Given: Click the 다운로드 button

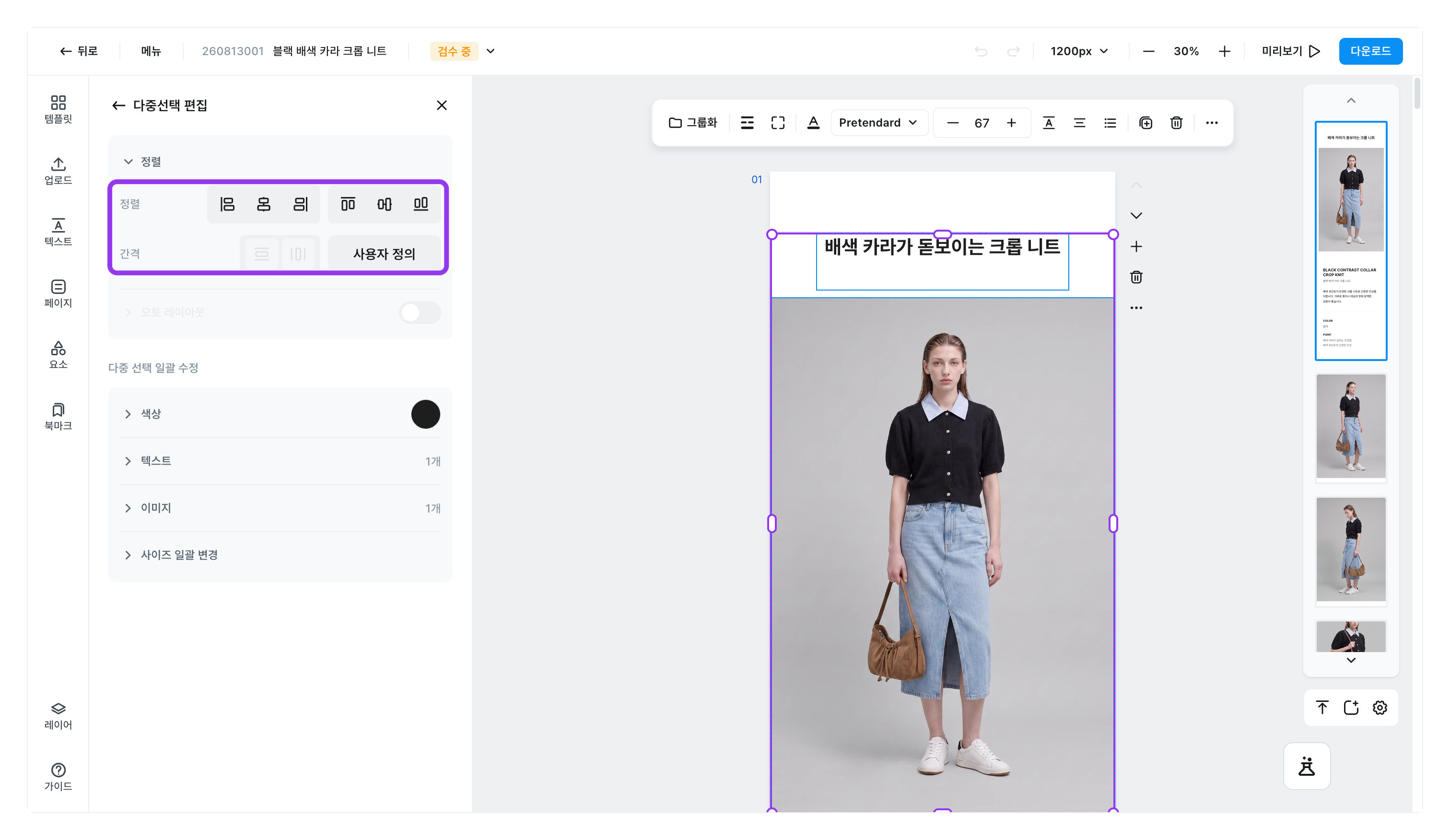Looking at the screenshot, I should (1370, 51).
